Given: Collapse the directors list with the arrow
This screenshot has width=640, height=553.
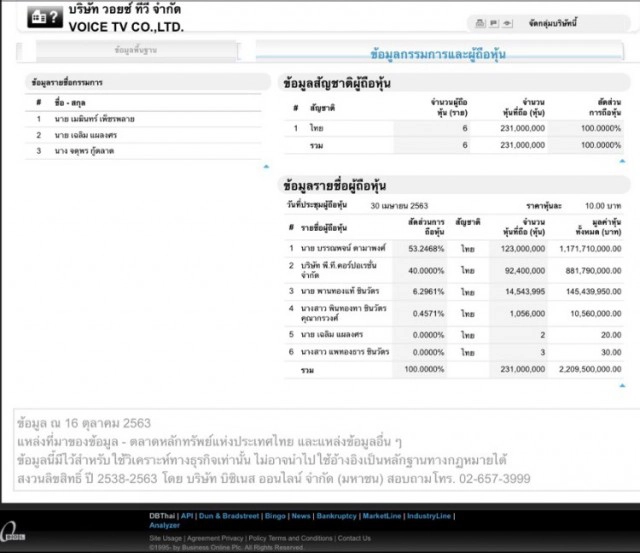Looking at the screenshot, I should (266, 167).
